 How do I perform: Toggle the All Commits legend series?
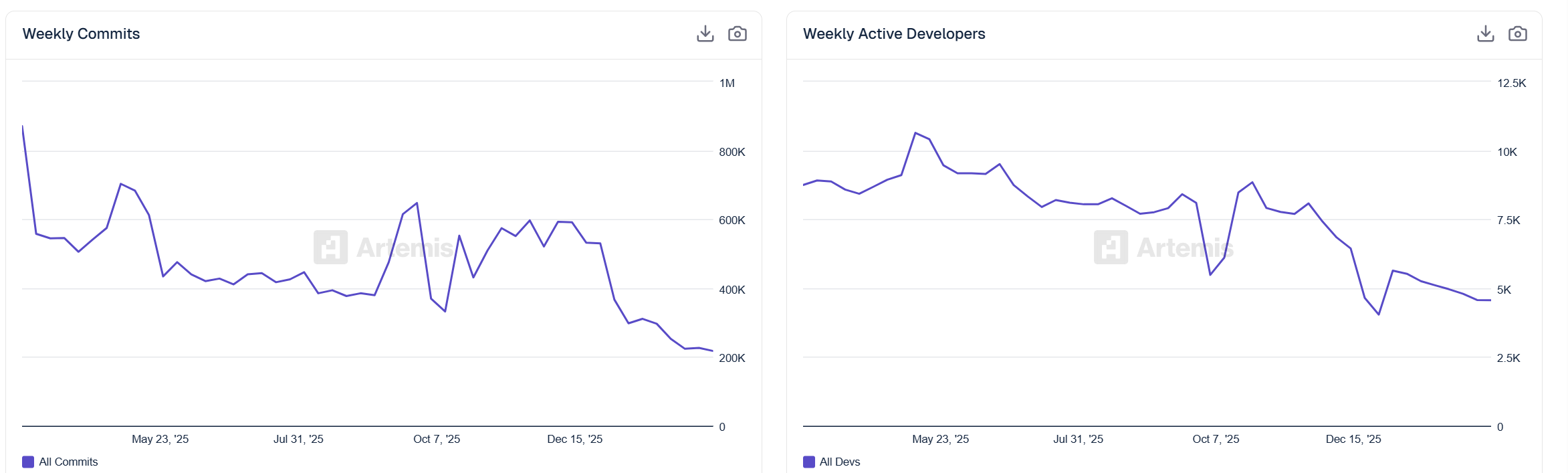[68, 462]
